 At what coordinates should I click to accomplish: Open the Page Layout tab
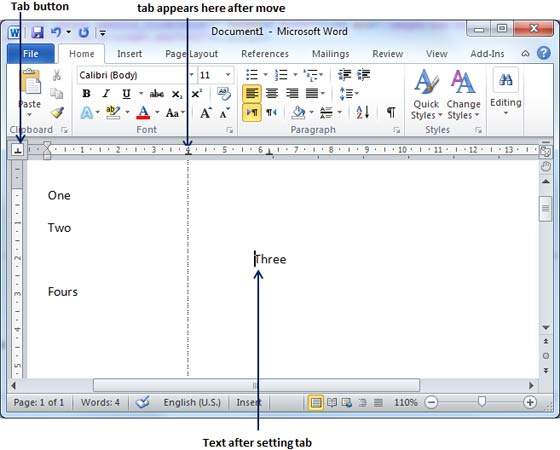pos(191,54)
